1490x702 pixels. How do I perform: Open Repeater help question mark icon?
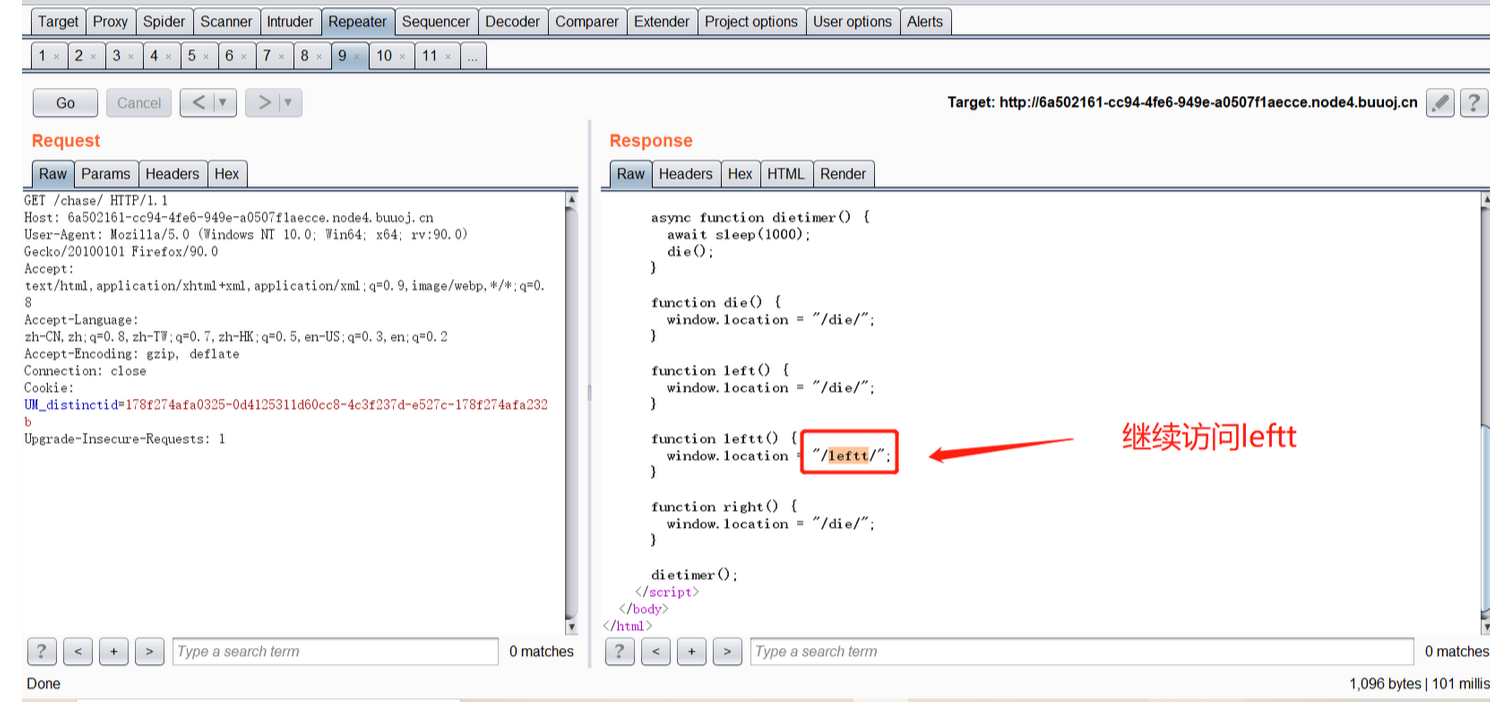click(x=1473, y=102)
